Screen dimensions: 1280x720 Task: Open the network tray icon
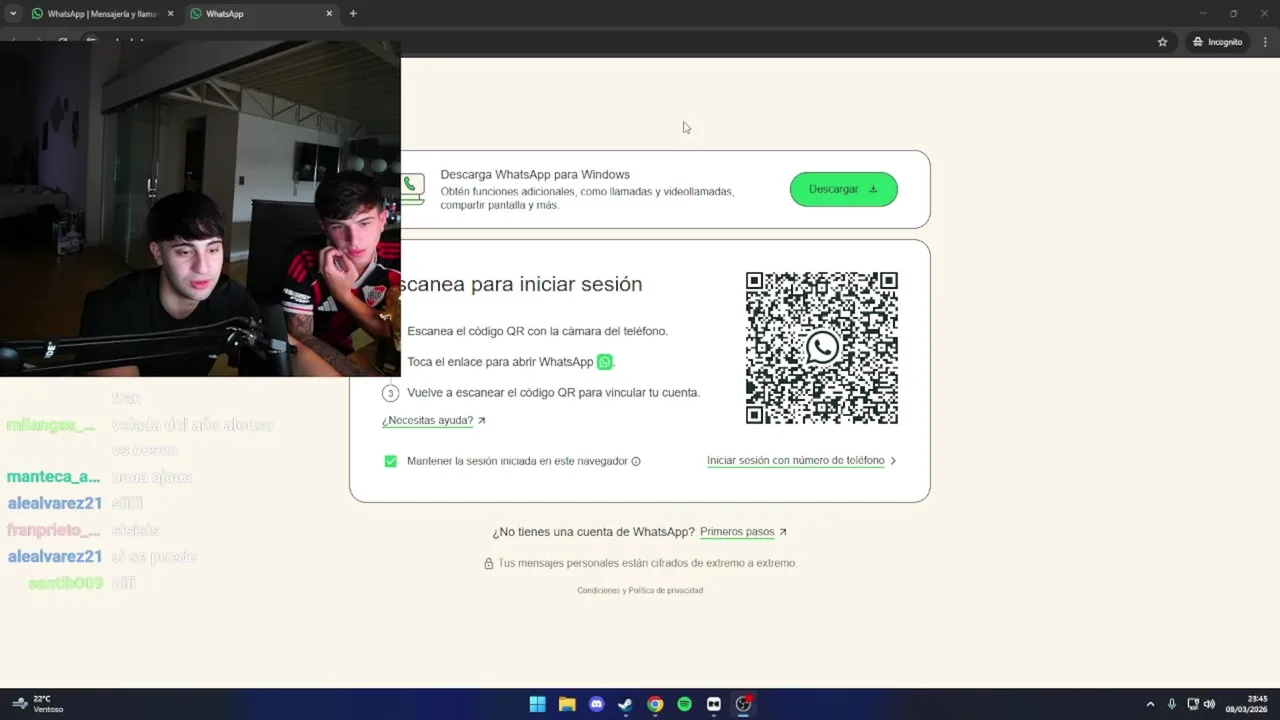point(1193,704)
